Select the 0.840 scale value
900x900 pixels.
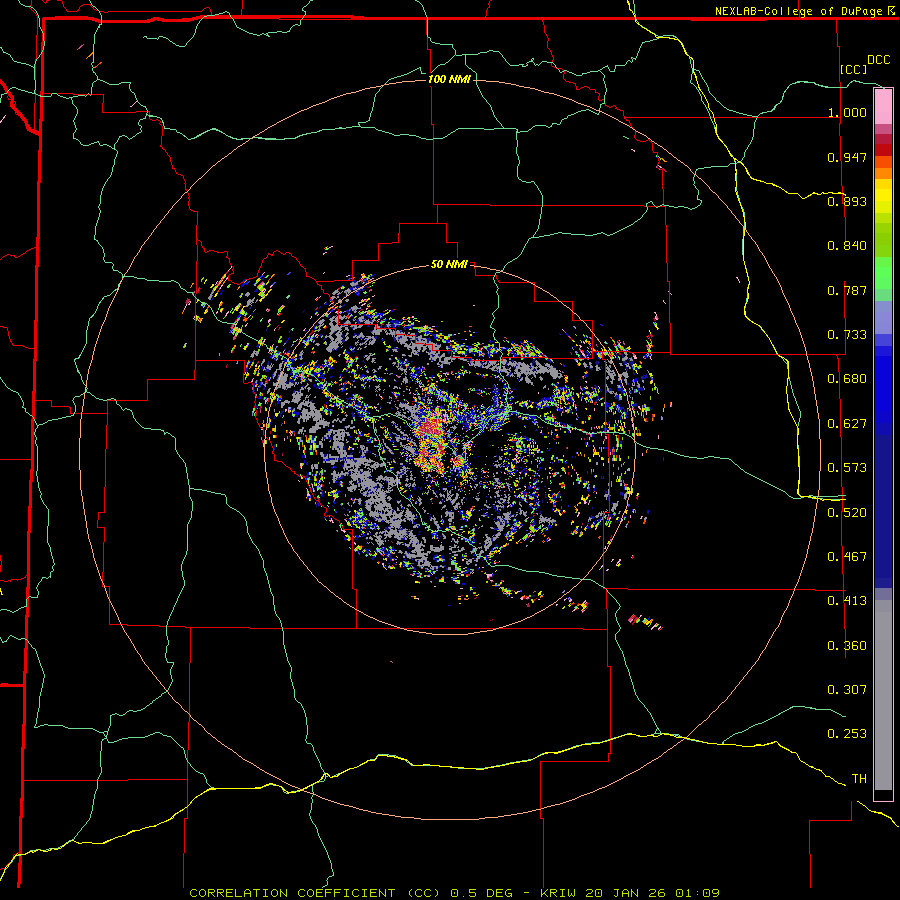(847, 246)
